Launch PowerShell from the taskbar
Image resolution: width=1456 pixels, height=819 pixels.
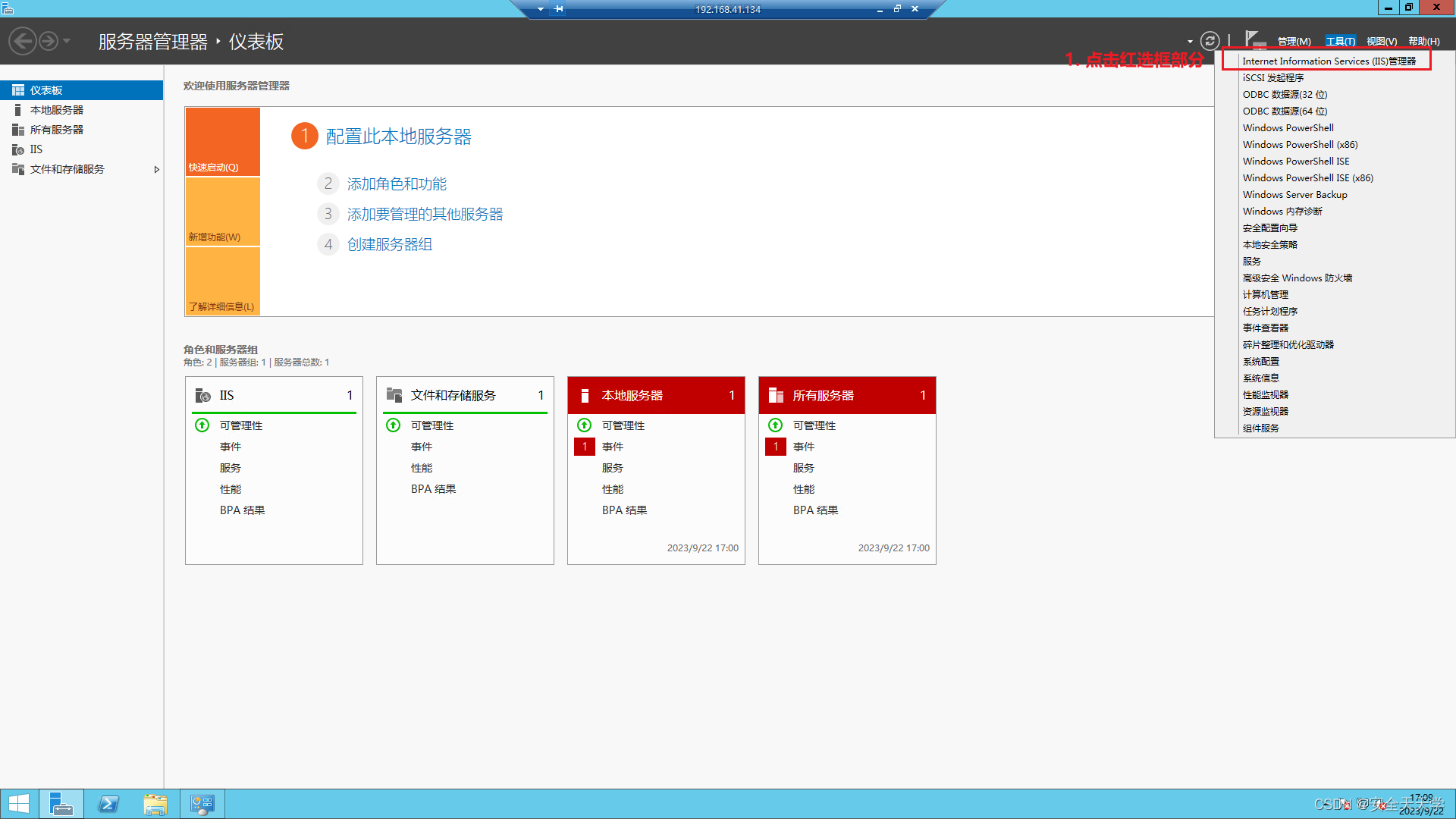point(108,804)
